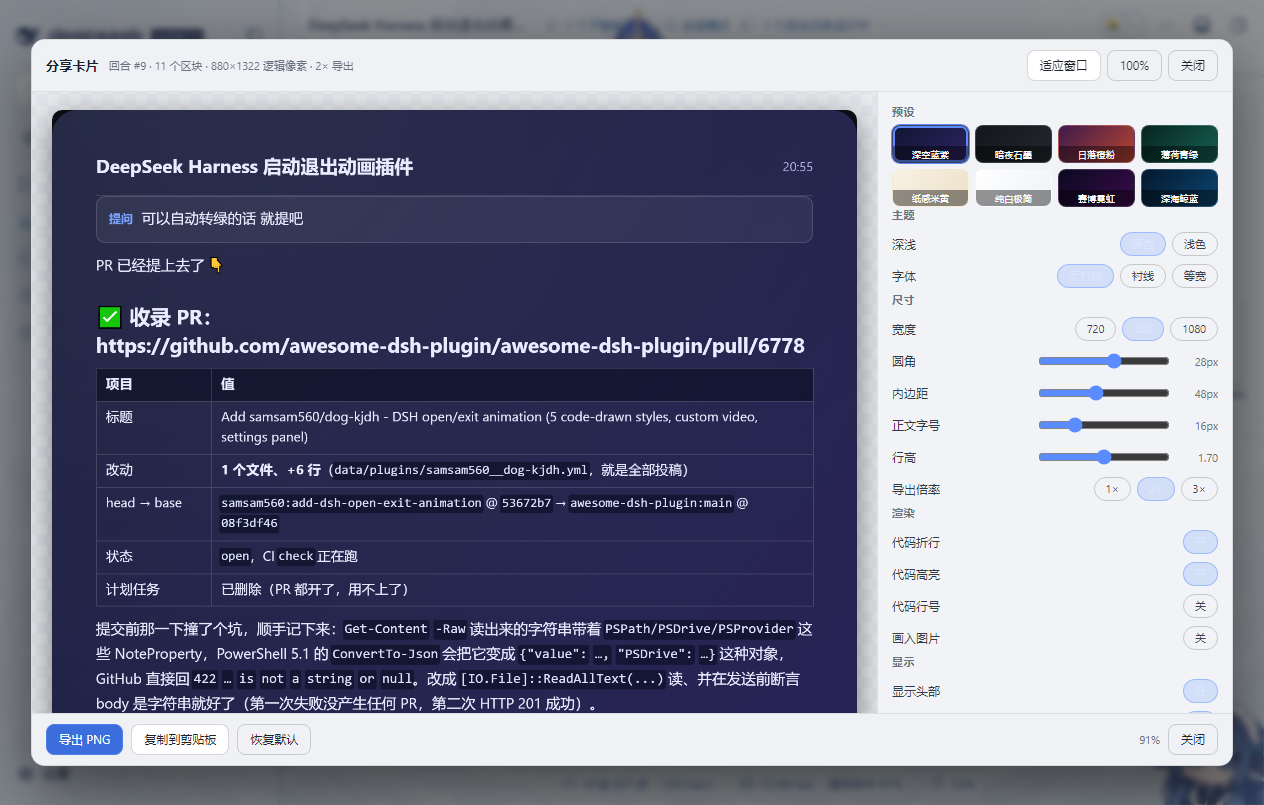1264x805 pixels.
Task: Select 深色 for the 深浅 option
Action: (1142, 244)
